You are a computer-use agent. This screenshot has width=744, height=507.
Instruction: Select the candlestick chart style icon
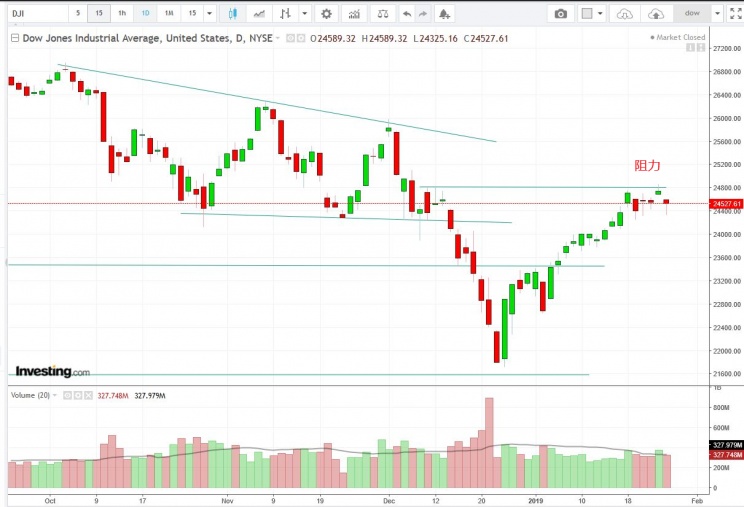pos(233,14)
